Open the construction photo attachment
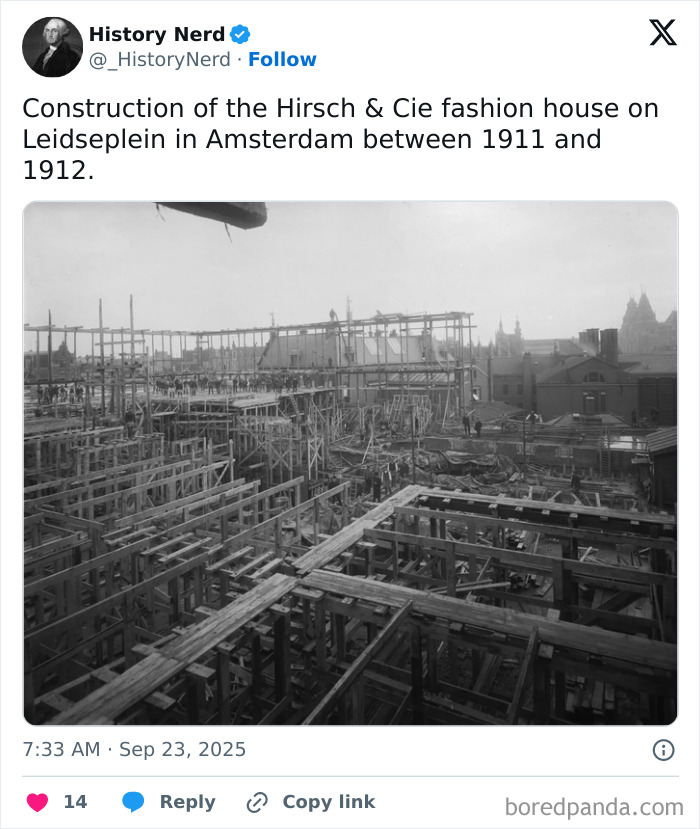This screenshot has width=700, height=829. coord(350,460)
